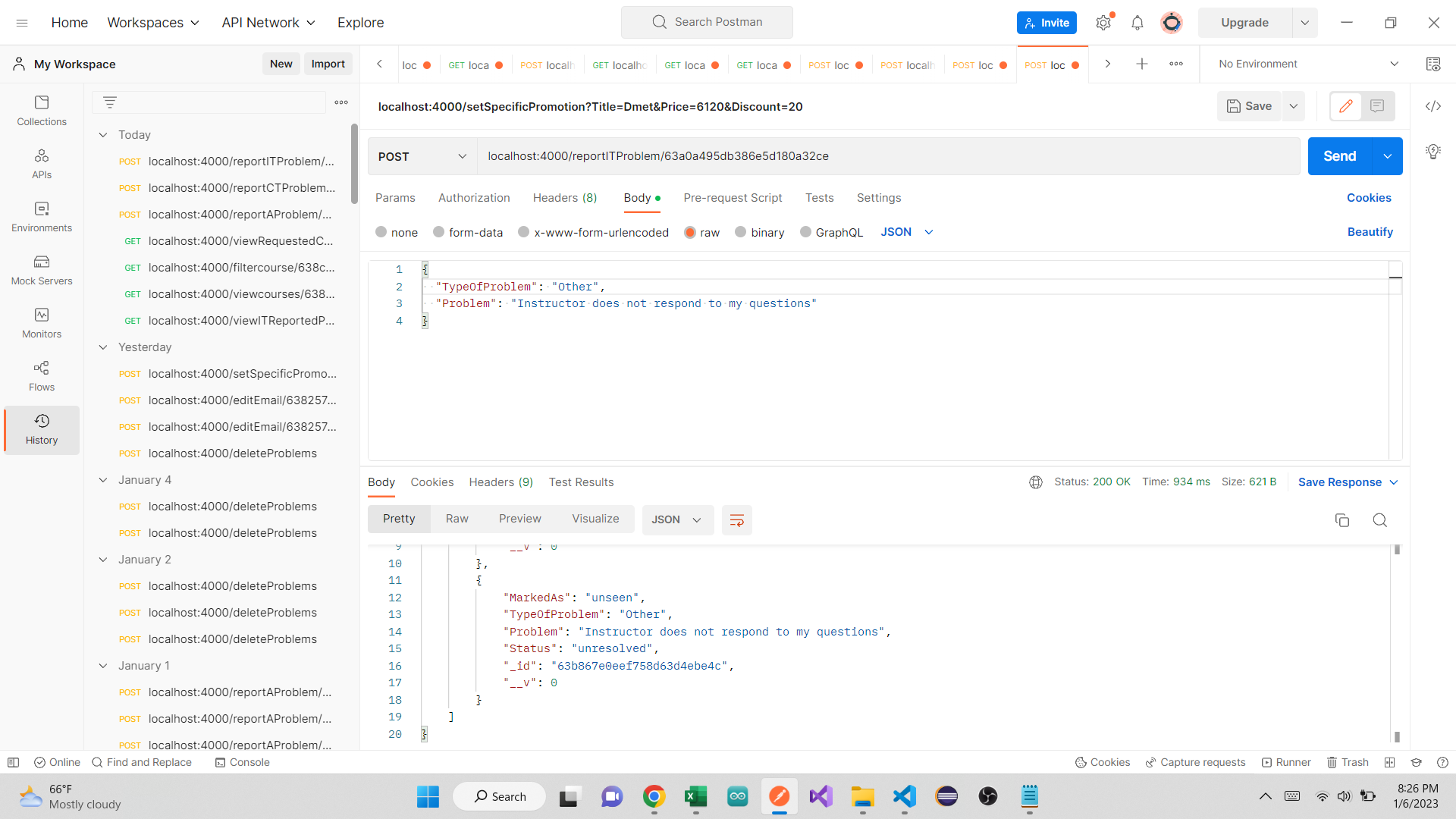Open the code snippet panel

click(1433, 106)
